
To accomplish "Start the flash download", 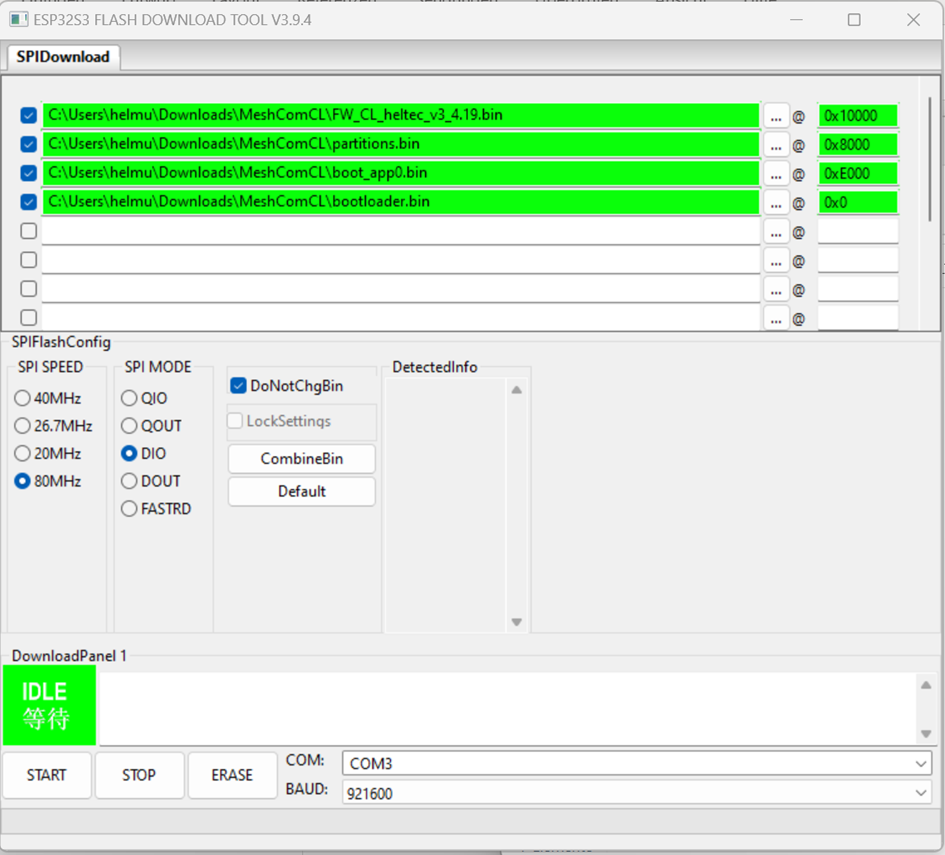I will 46,775.
